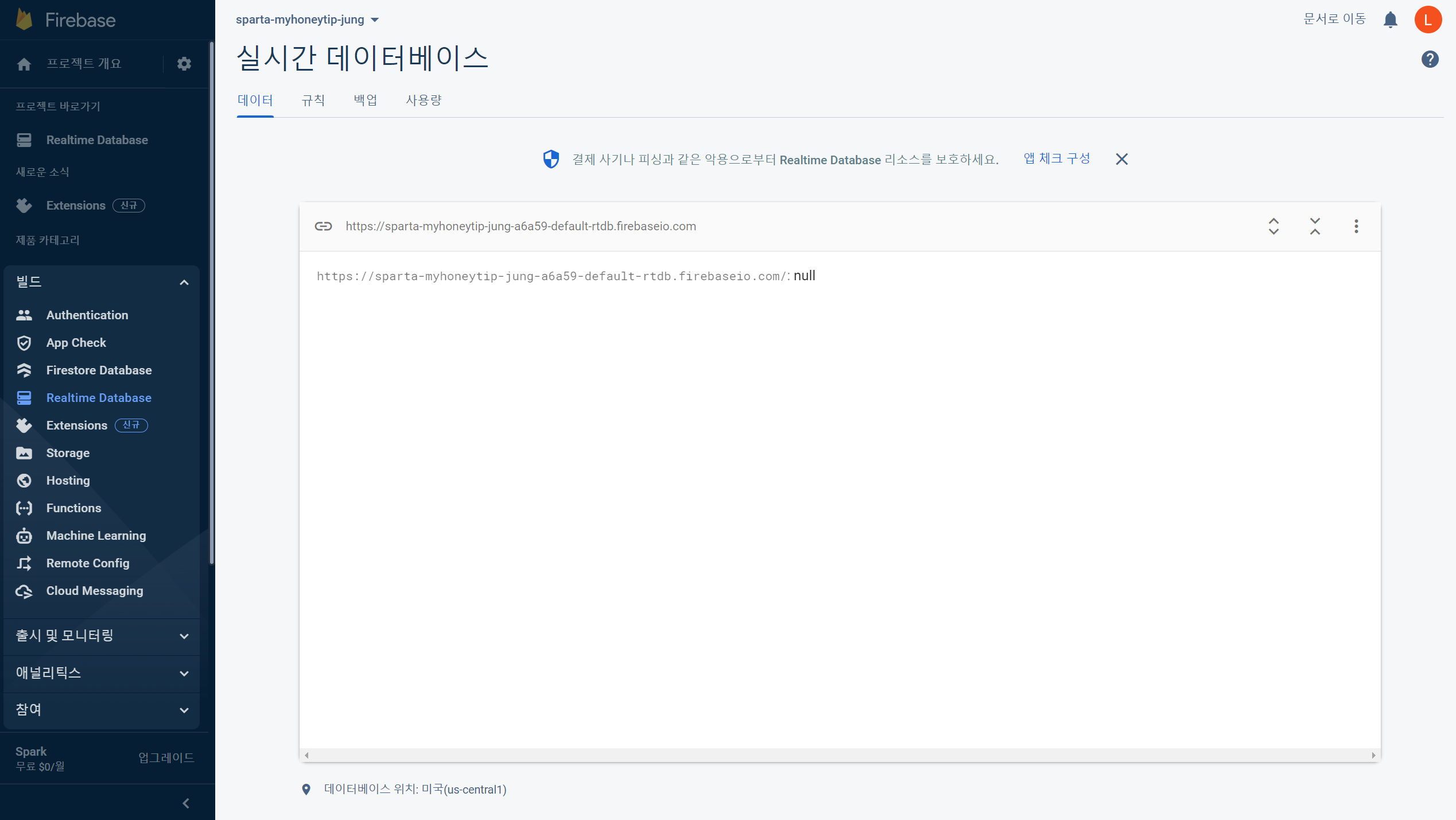Screen dimensions: 1456x820
Task: Open 프로젝트 개요 overview
Action: [84, 64]
